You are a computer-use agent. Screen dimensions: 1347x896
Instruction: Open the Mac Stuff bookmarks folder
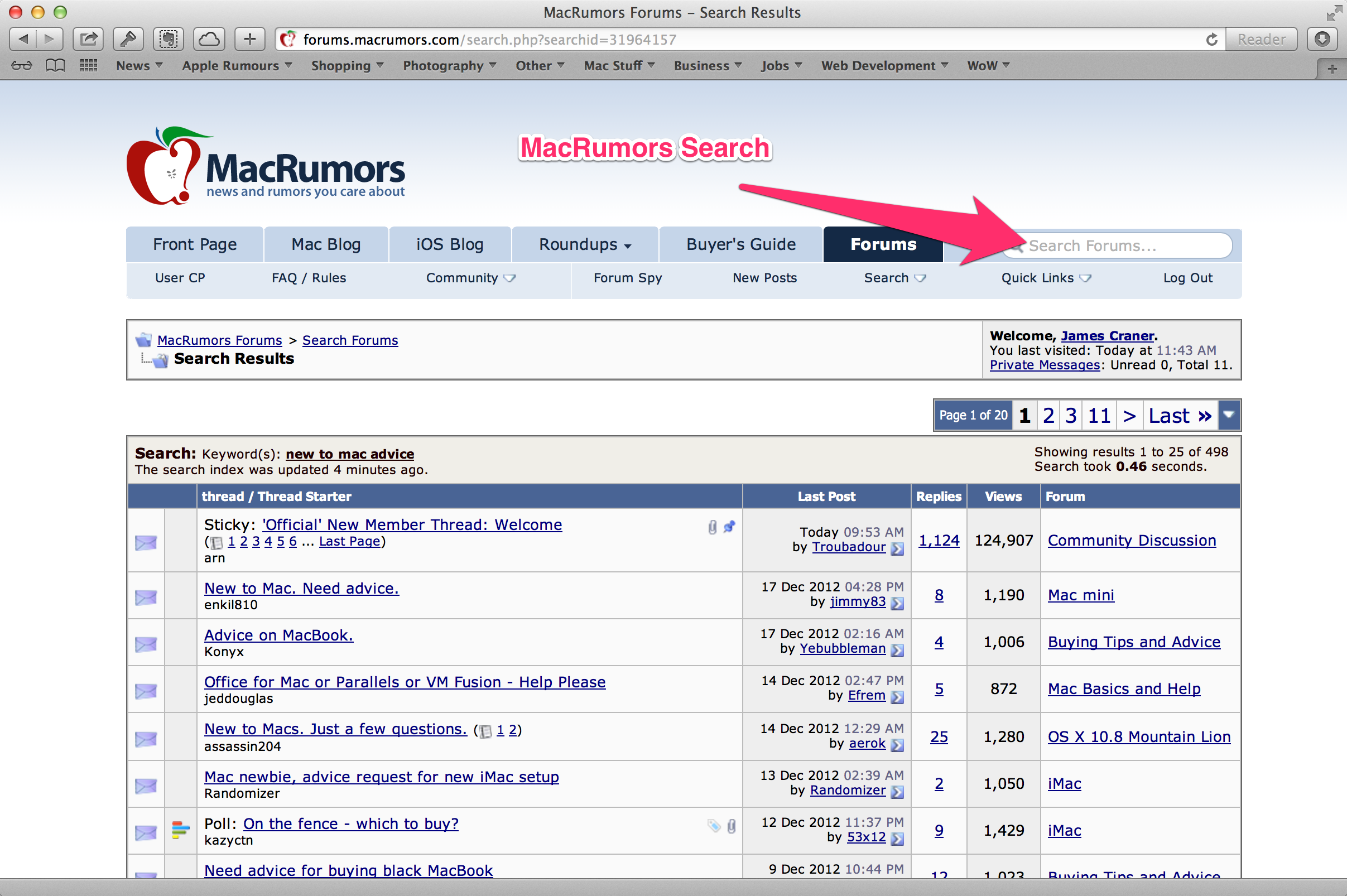(619, 66)
